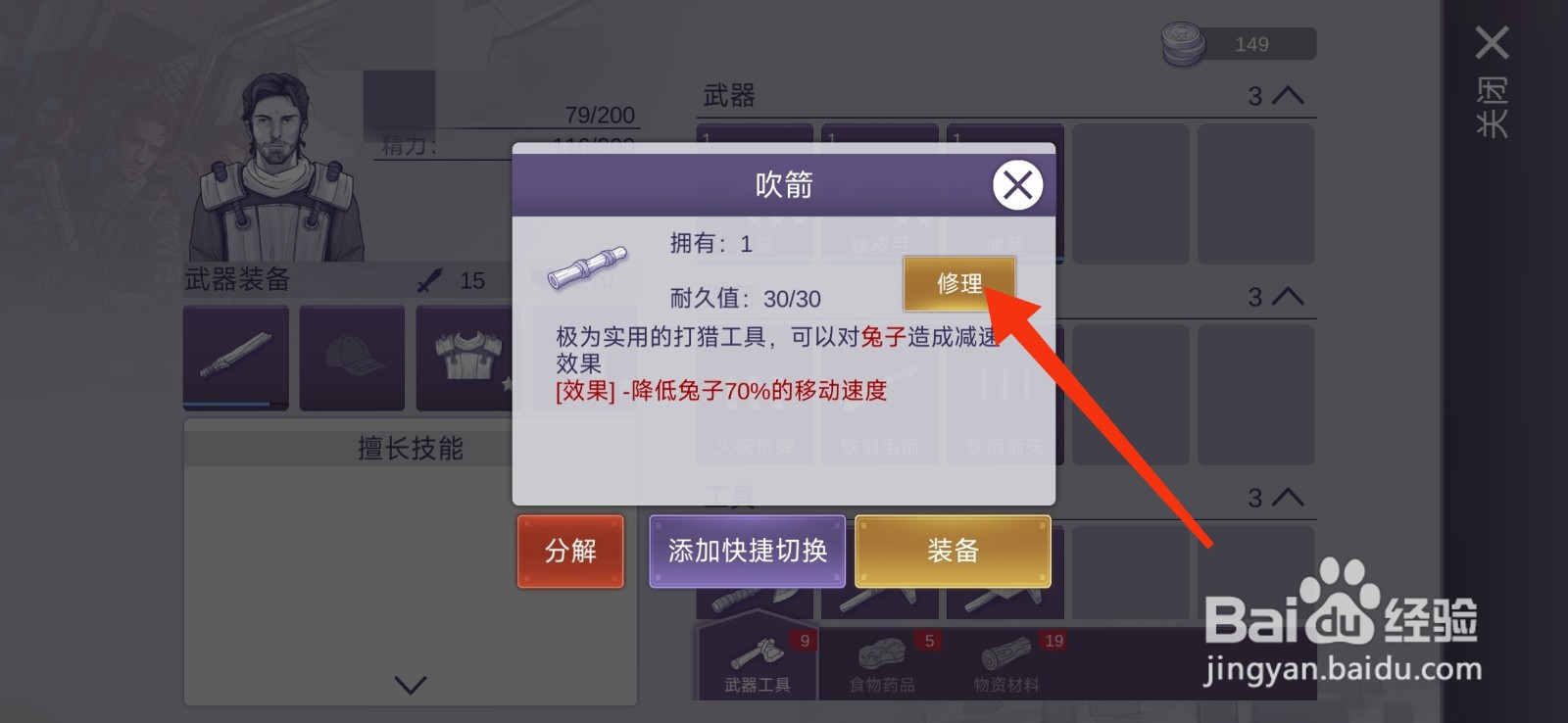Equip the item with 装备 button

(953, 551)
